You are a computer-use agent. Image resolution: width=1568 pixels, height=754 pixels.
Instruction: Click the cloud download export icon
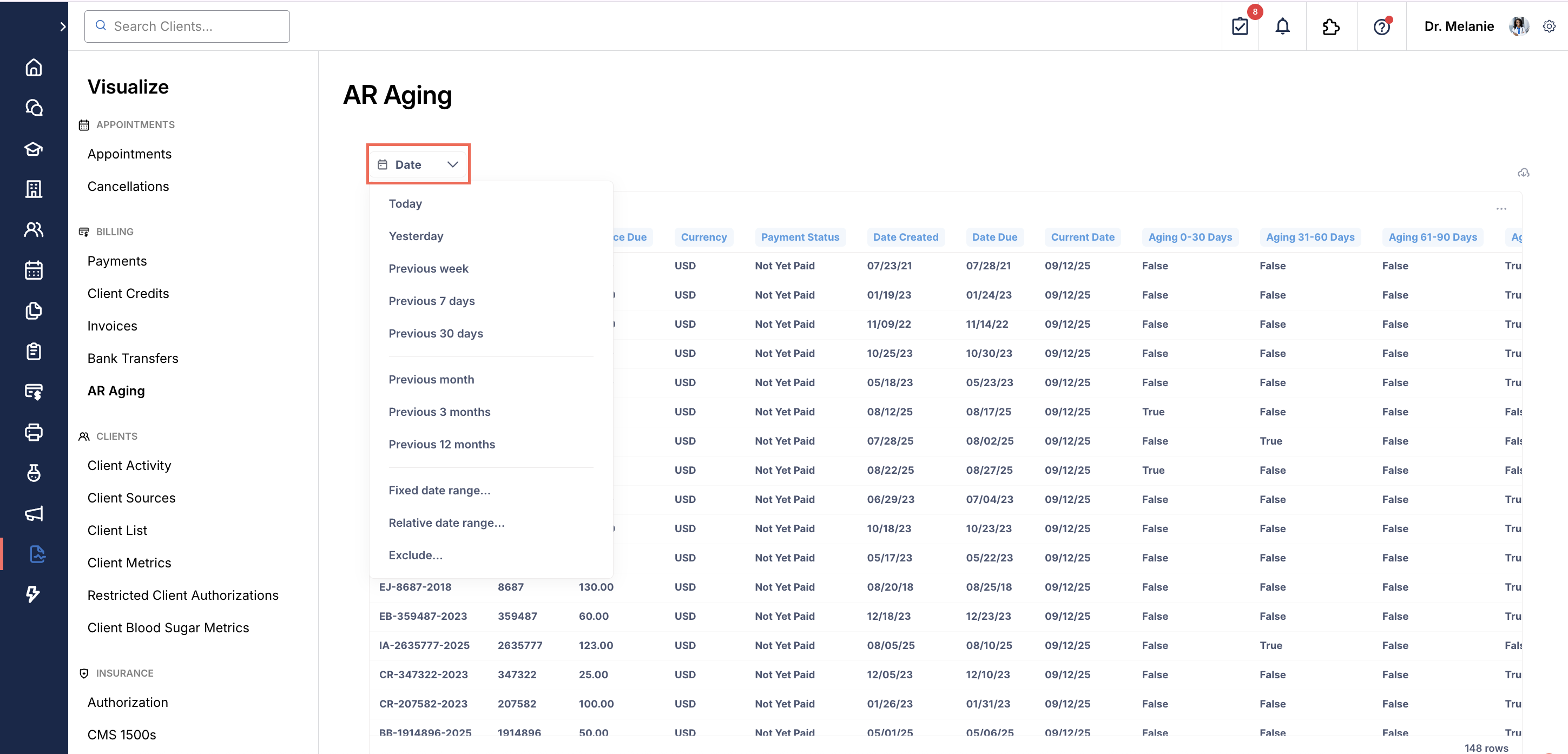[x=1523, y=173]
